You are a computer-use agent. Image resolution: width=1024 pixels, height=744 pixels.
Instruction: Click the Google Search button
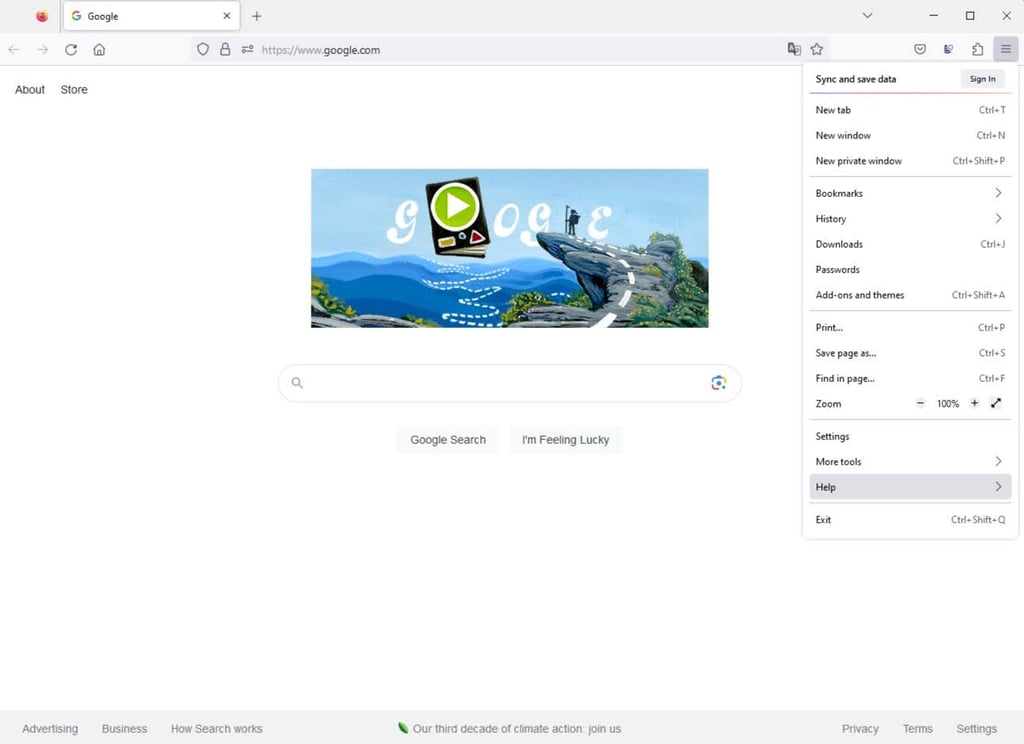[x=448, y=440]
